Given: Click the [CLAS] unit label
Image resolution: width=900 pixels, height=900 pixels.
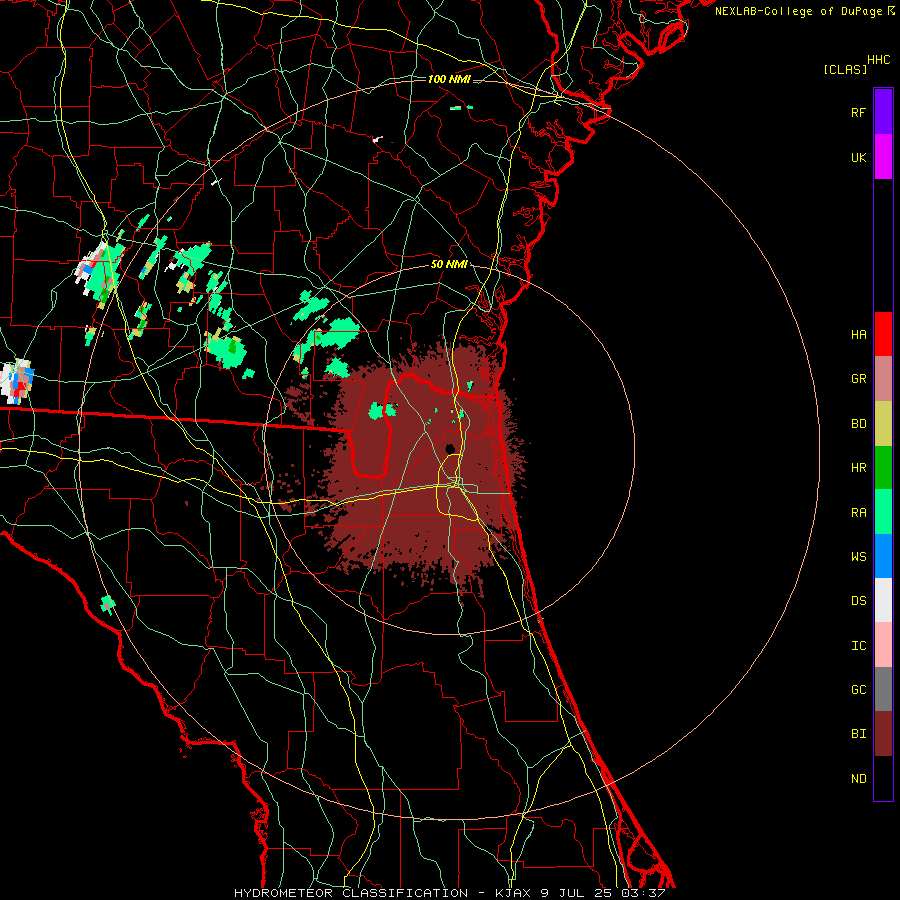Looking at the screenshot, I should point(845,69).
